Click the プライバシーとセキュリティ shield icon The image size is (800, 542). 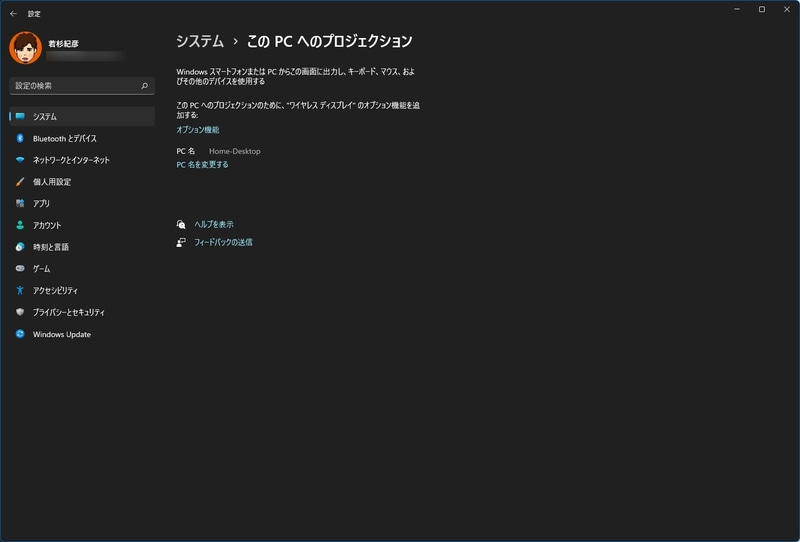(x=20, y=312)
